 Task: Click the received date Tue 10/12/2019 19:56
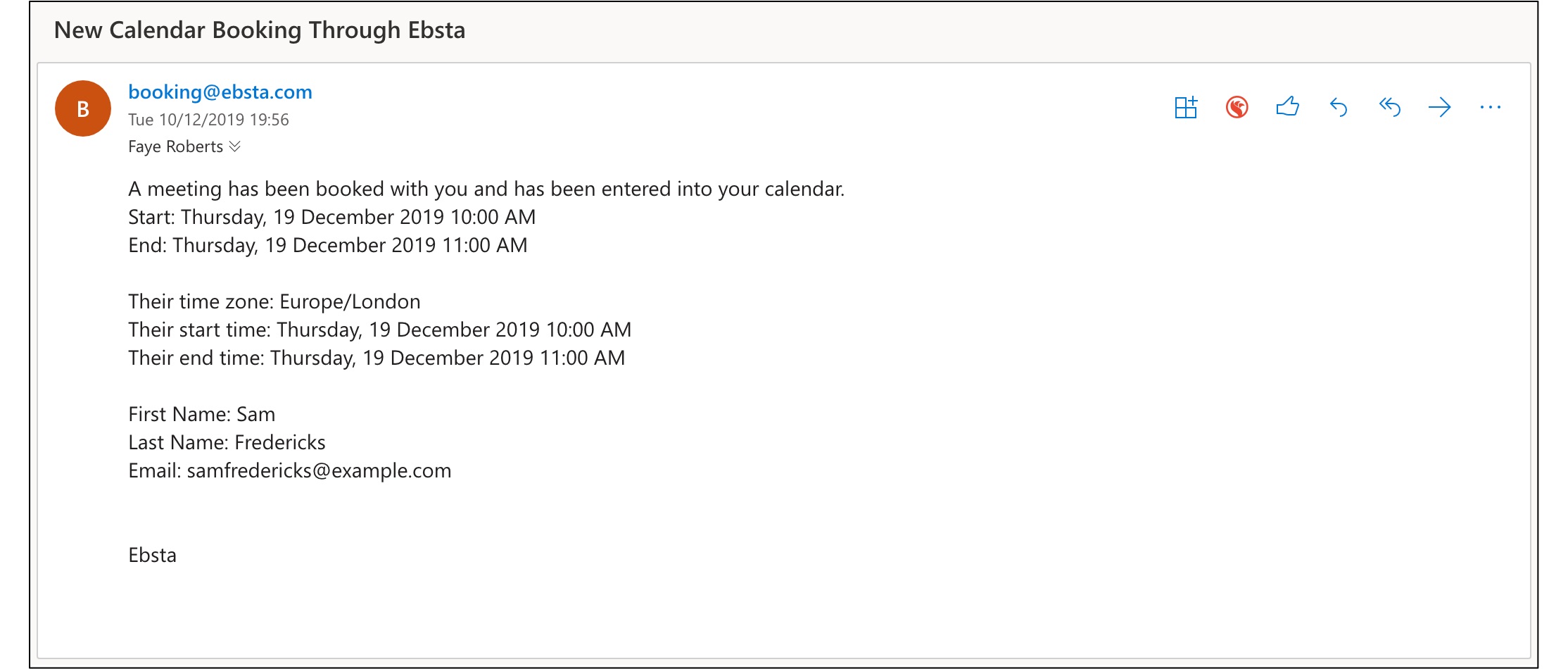(208, 120)
